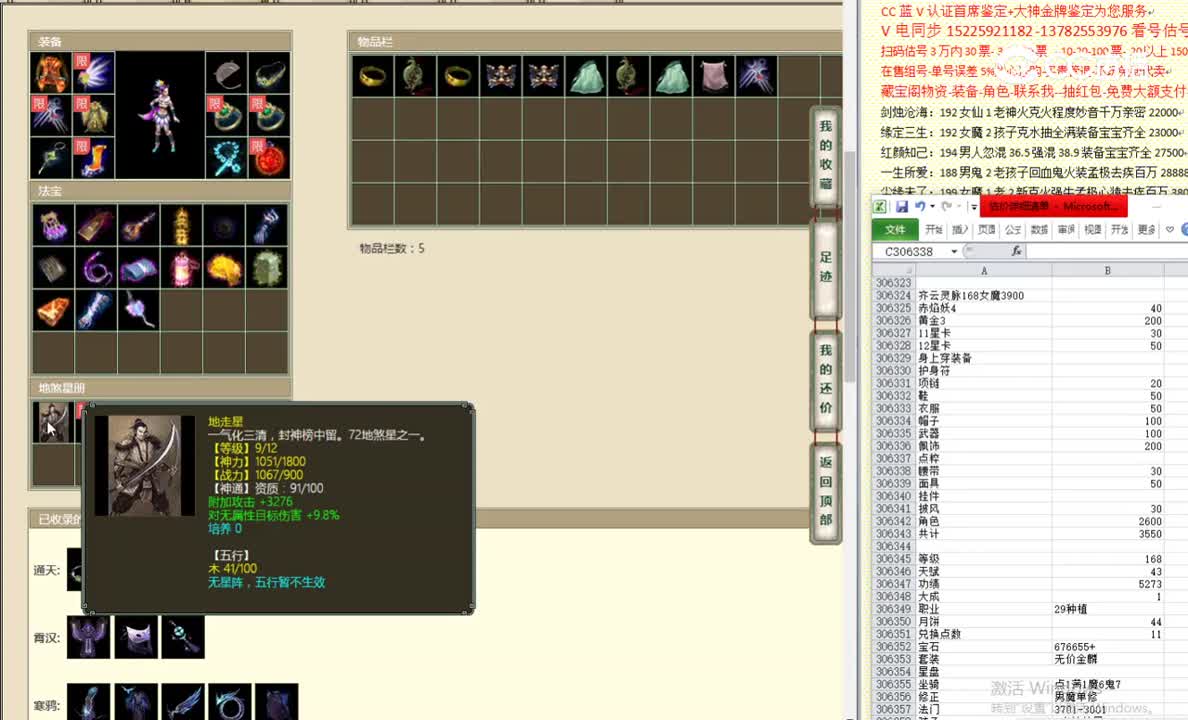Screen dimensions: 1188x720
Task: Select the claw weapon in inventory bar
Action: [755, 76]
